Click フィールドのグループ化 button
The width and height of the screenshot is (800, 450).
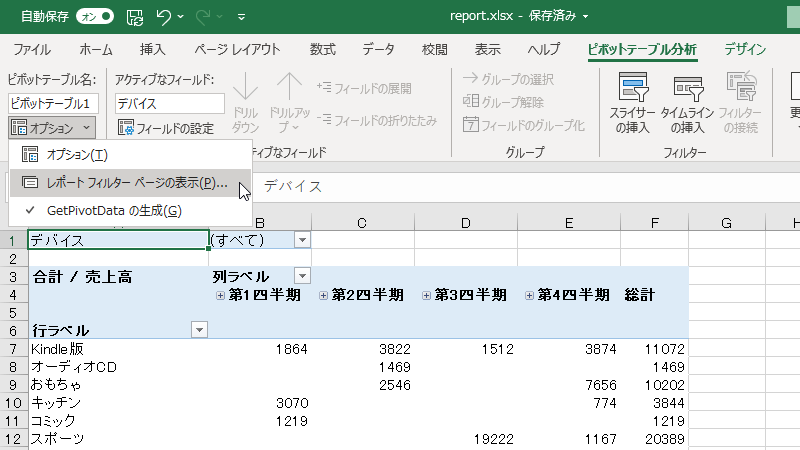523,125
